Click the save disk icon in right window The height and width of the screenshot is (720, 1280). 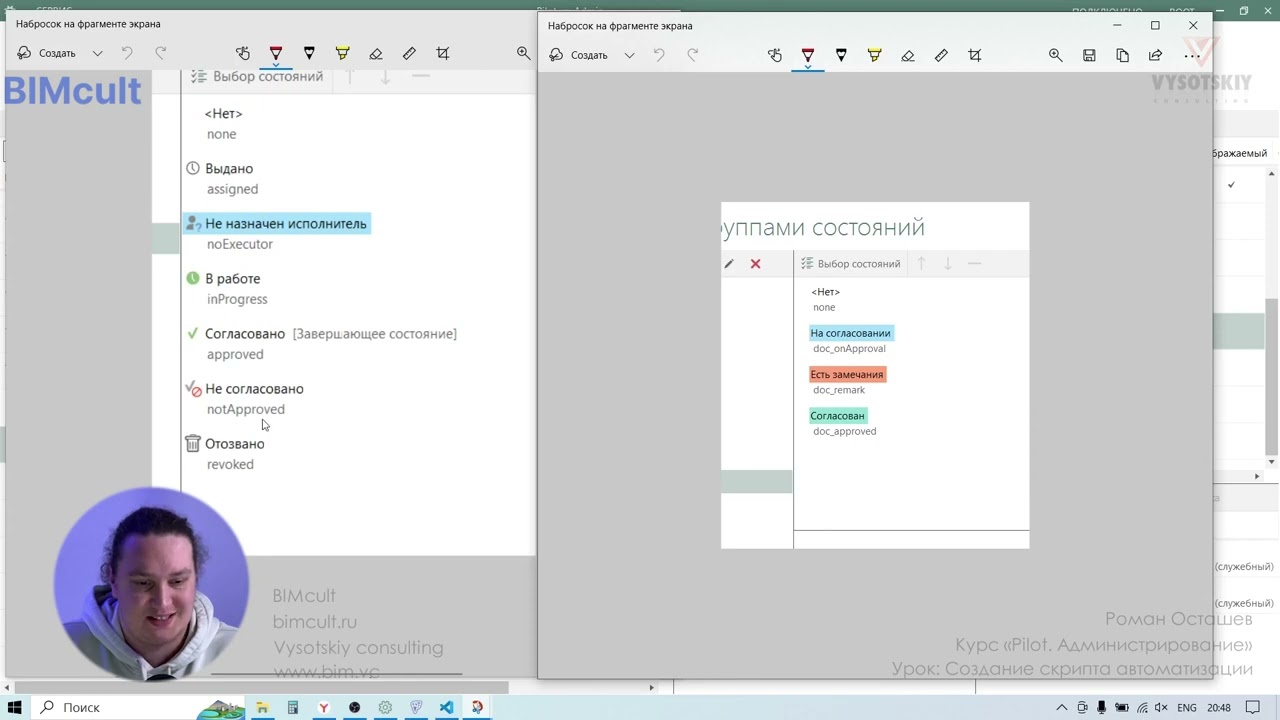pos(1089,55)
